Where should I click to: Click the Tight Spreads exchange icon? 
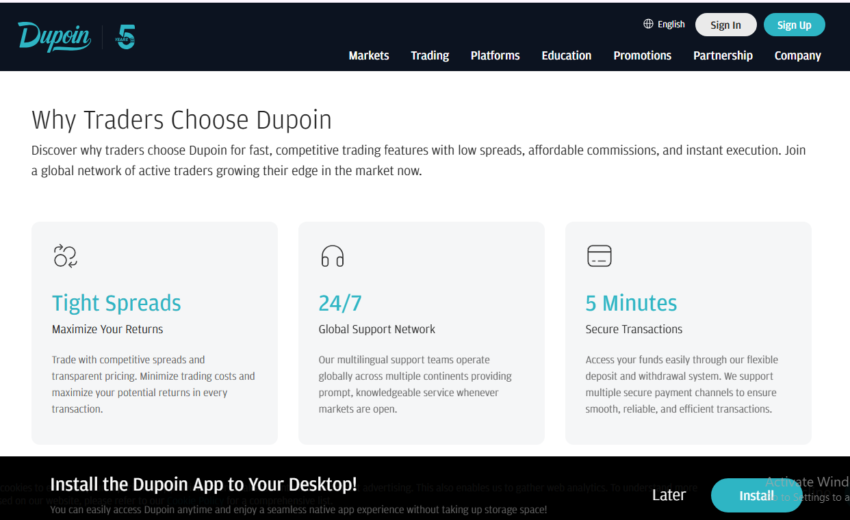coord(65,256)
